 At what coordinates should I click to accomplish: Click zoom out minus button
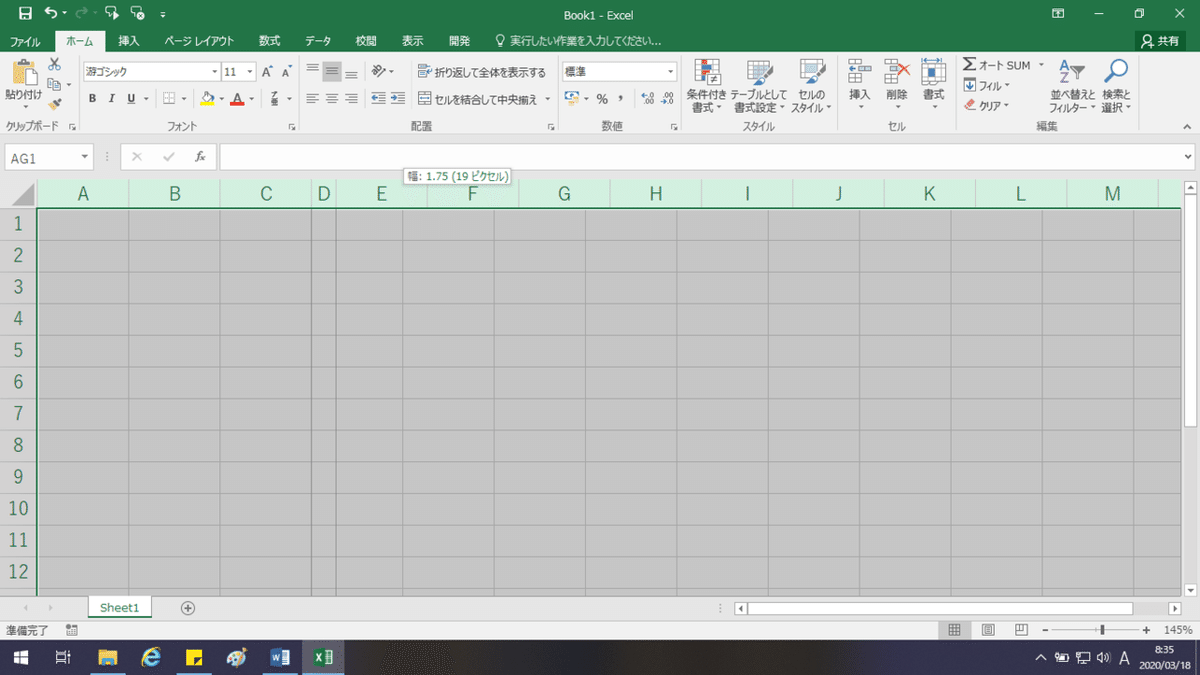tap(1044, 630)
